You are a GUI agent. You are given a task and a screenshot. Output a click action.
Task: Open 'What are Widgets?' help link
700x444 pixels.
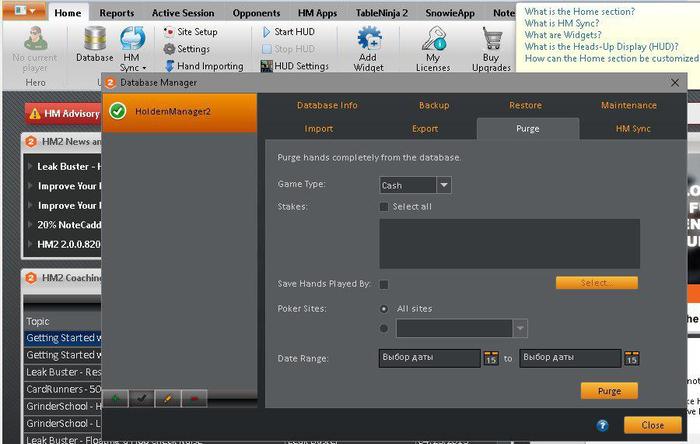(563, 35)
